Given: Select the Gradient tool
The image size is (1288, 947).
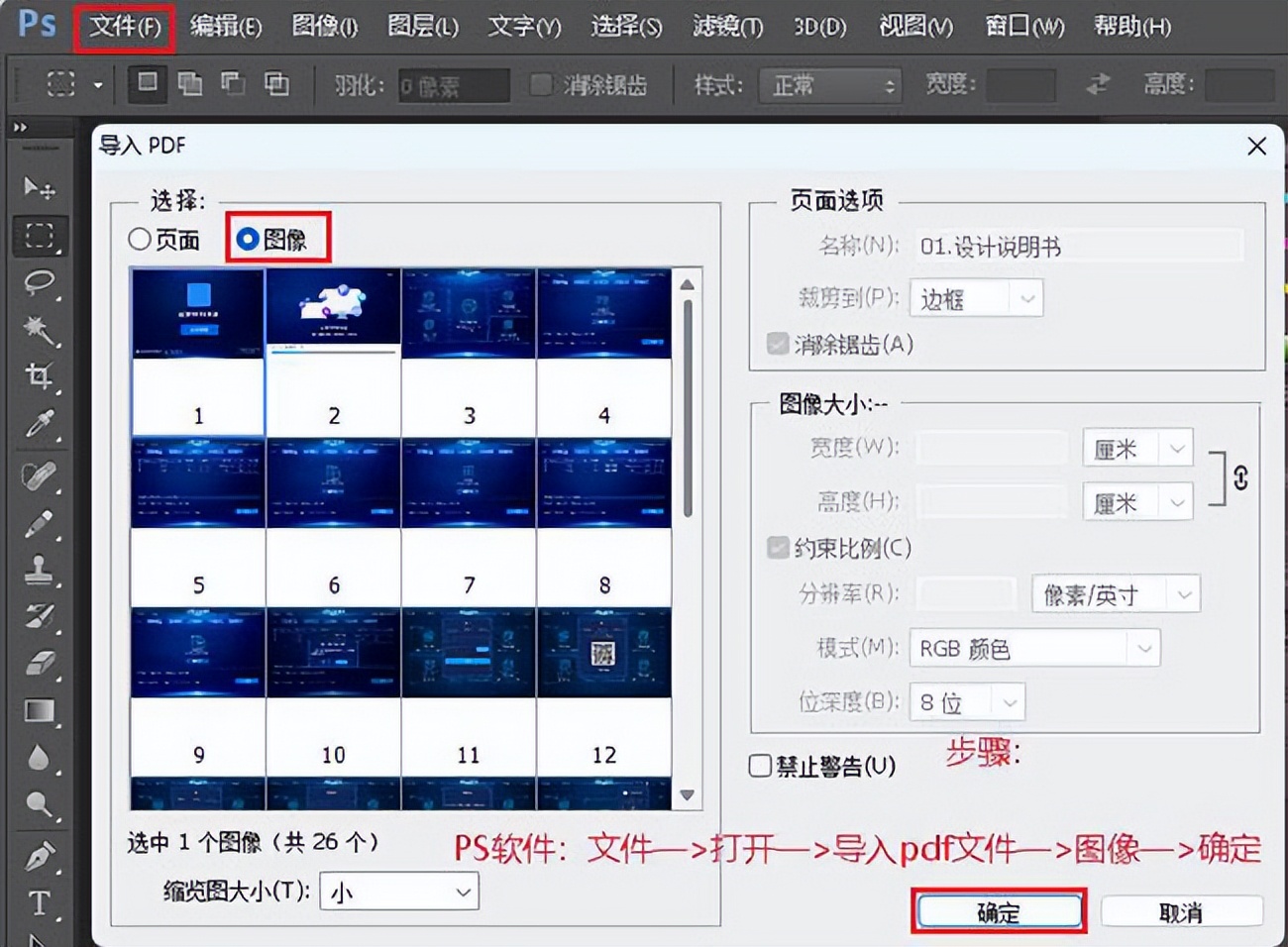Looking at the screenshot, I should coord(40,711).
